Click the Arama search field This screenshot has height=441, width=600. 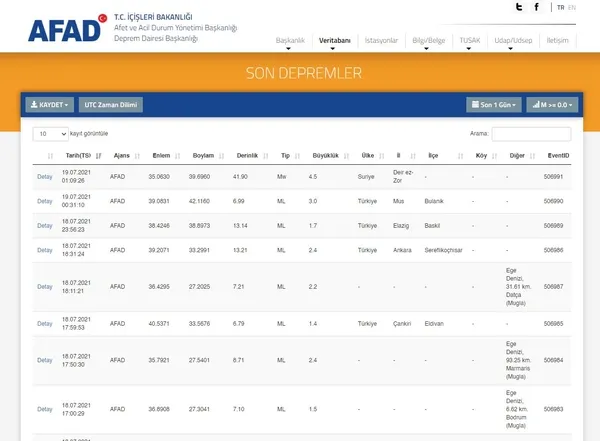click(531, 134)
